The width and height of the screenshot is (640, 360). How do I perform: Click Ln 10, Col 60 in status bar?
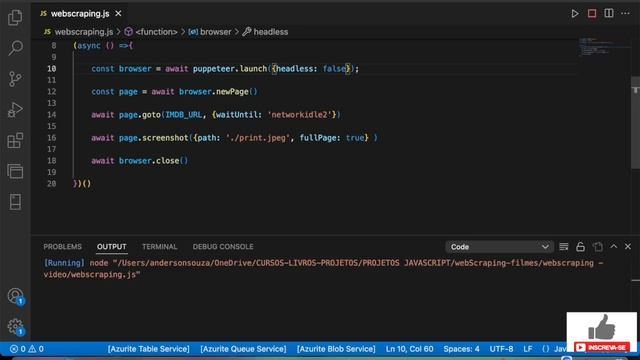pyautogui.click(x=409, y=349)
